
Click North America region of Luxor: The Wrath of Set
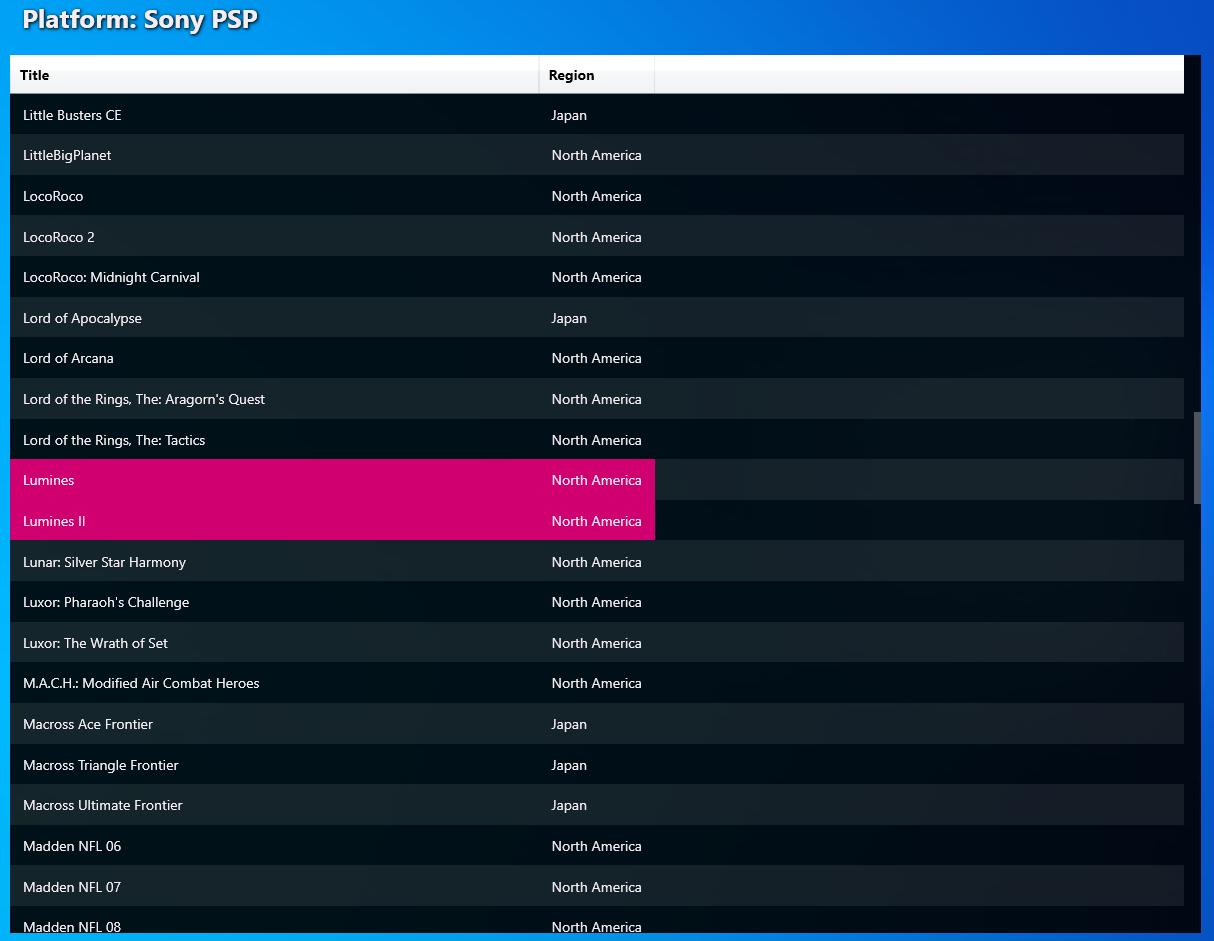pyautogui.click(x=596, y=643)
